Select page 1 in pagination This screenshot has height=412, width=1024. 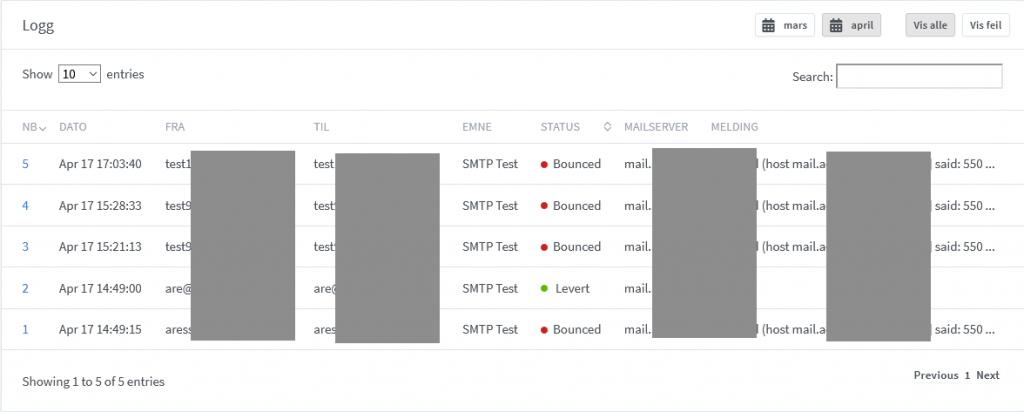967,375
